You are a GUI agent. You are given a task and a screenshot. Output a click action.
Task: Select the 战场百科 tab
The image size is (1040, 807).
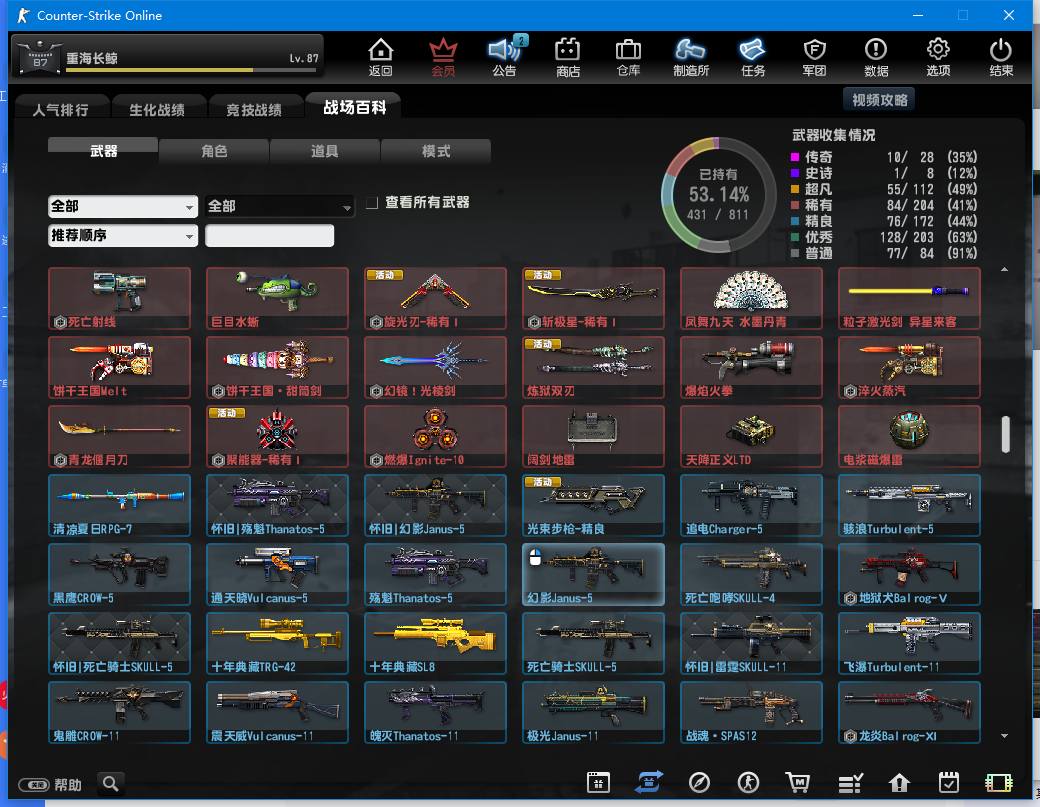[x=354, y=107]
